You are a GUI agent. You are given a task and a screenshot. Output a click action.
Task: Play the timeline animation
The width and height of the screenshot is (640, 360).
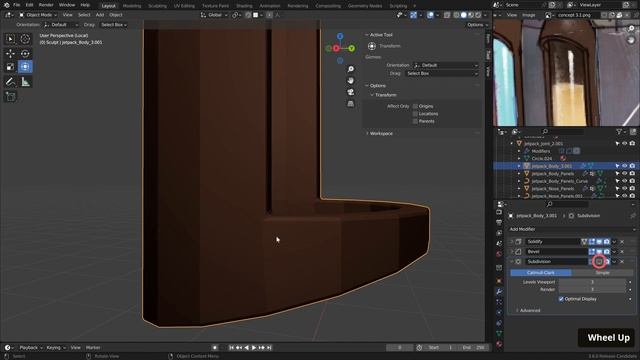[x=254, y=348]
